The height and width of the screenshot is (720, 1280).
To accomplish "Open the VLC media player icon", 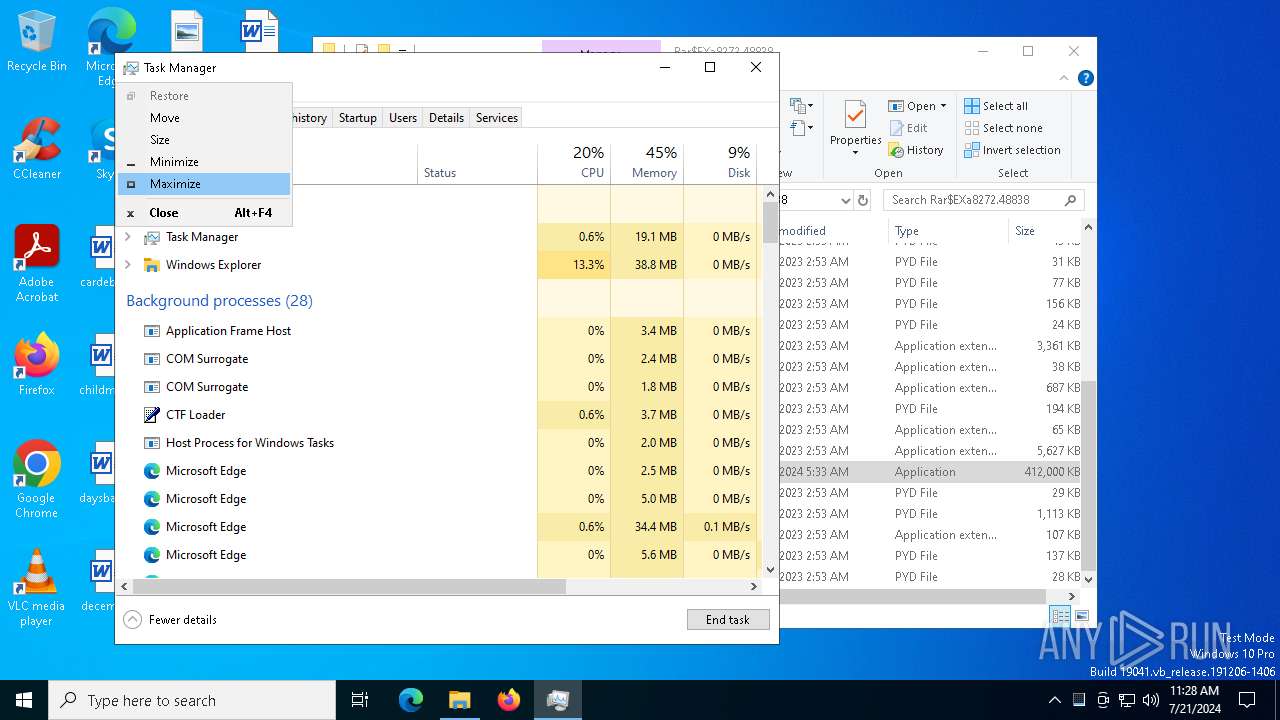I will (37, 588).
